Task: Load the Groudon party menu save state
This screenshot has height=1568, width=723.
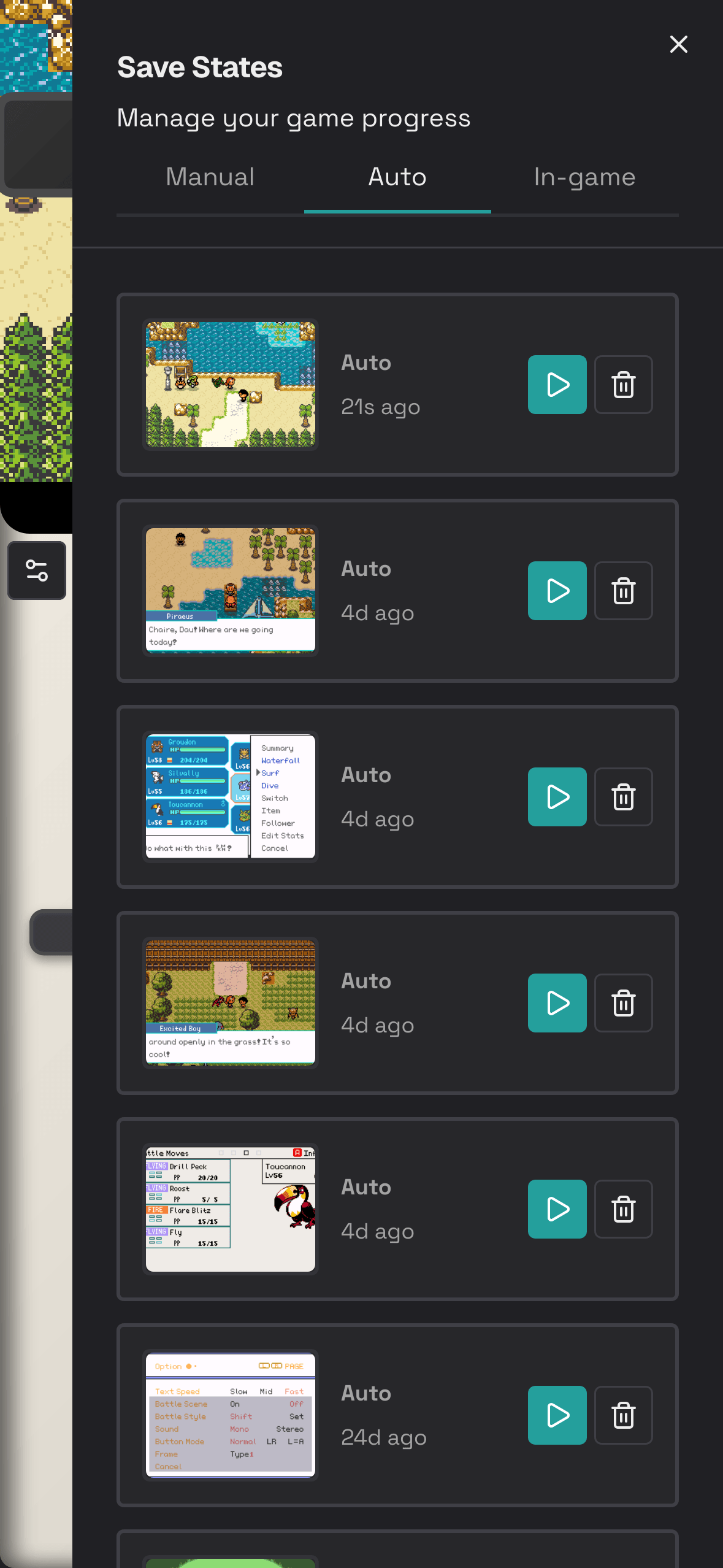Action: 557,797
